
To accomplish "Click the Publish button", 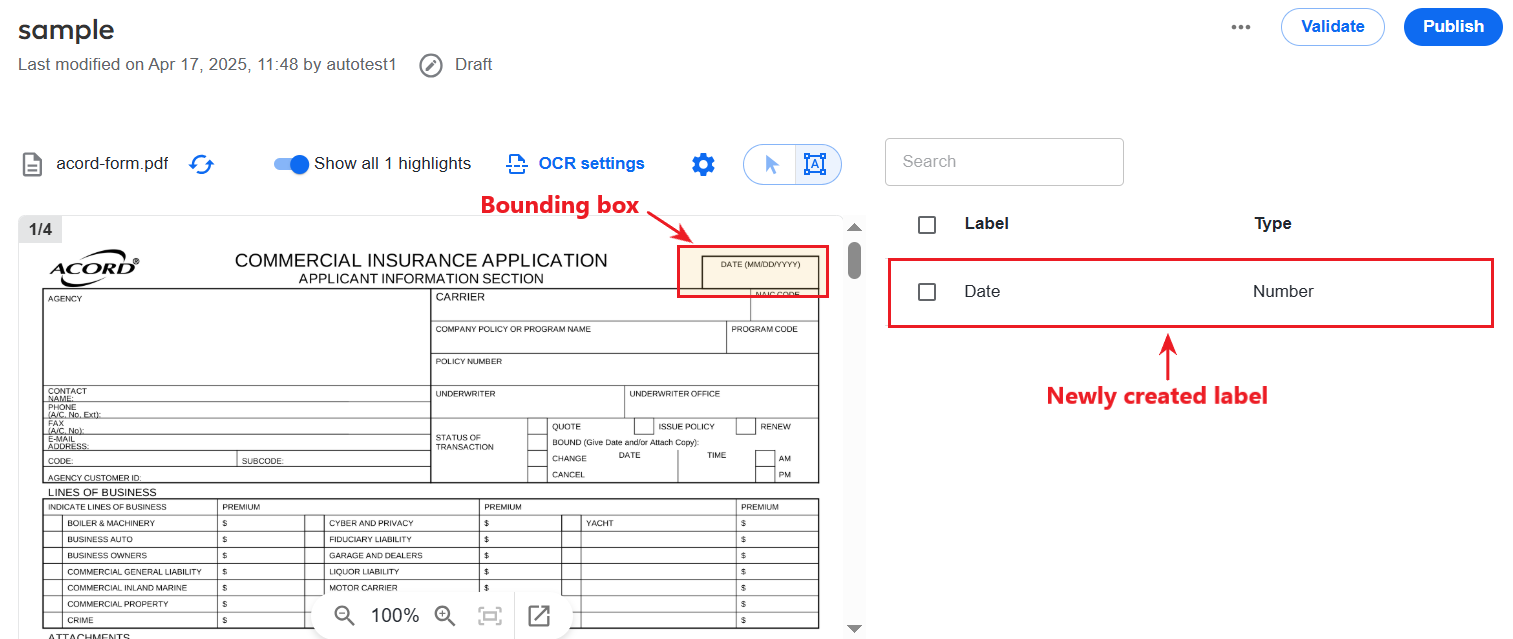I will pos(1453,27).
